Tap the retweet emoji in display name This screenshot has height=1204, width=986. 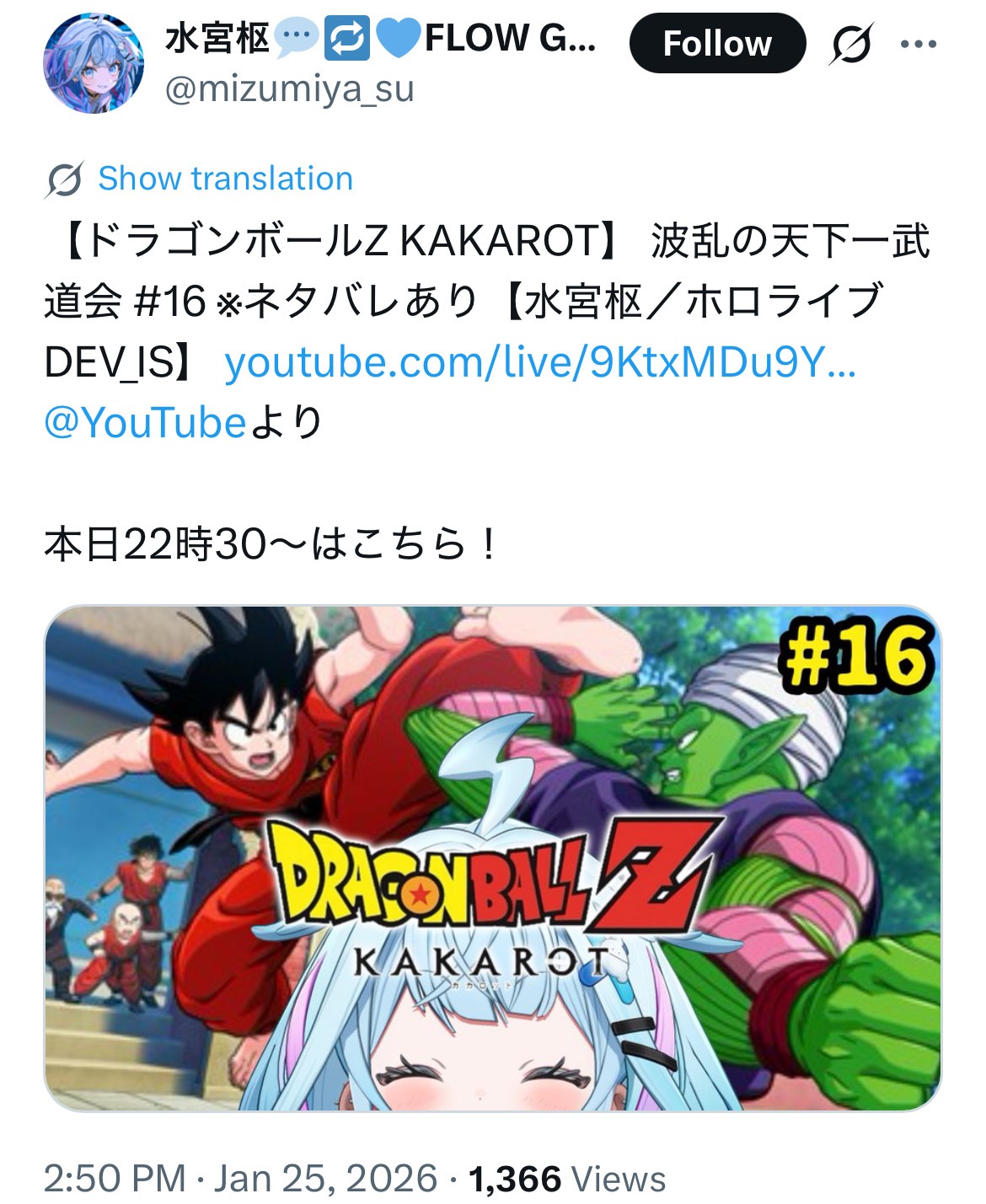coord(346,39)
